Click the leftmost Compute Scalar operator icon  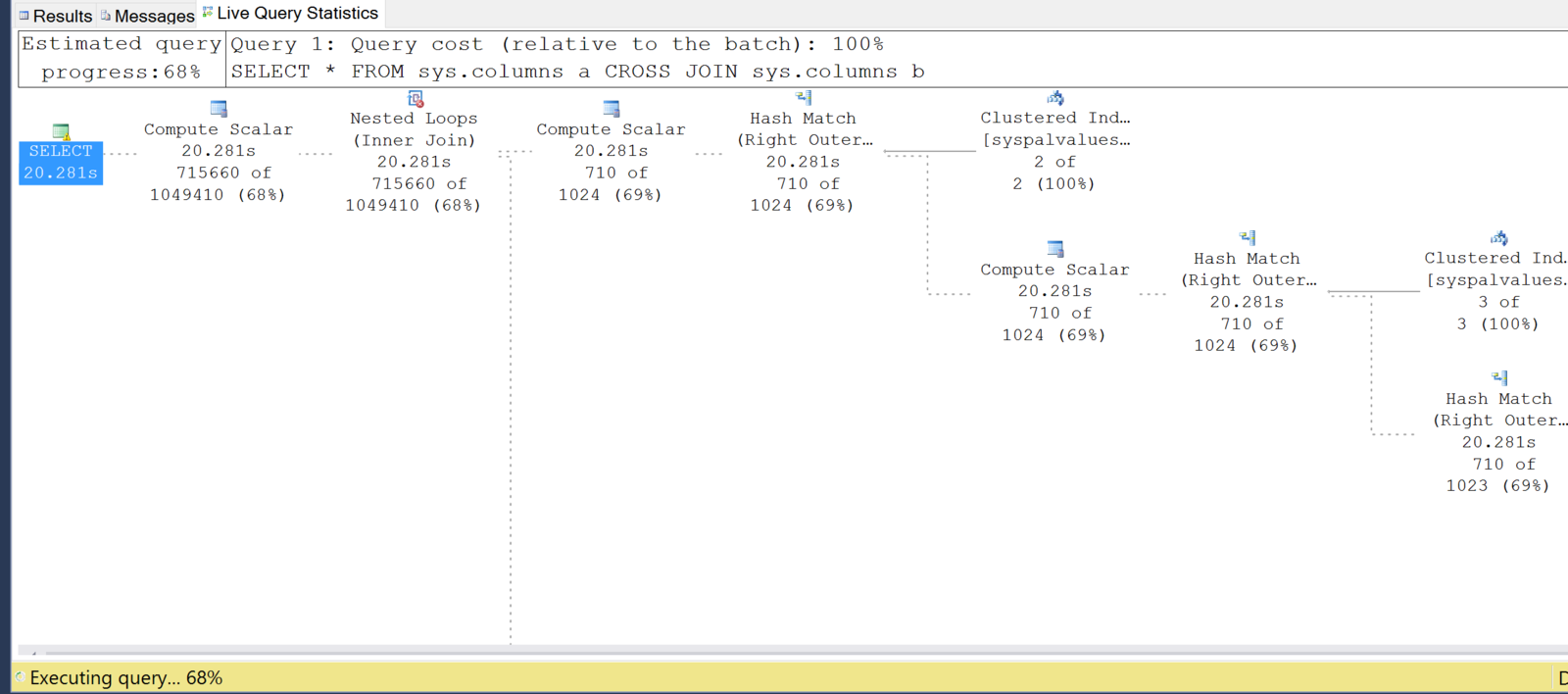[219, 109]
